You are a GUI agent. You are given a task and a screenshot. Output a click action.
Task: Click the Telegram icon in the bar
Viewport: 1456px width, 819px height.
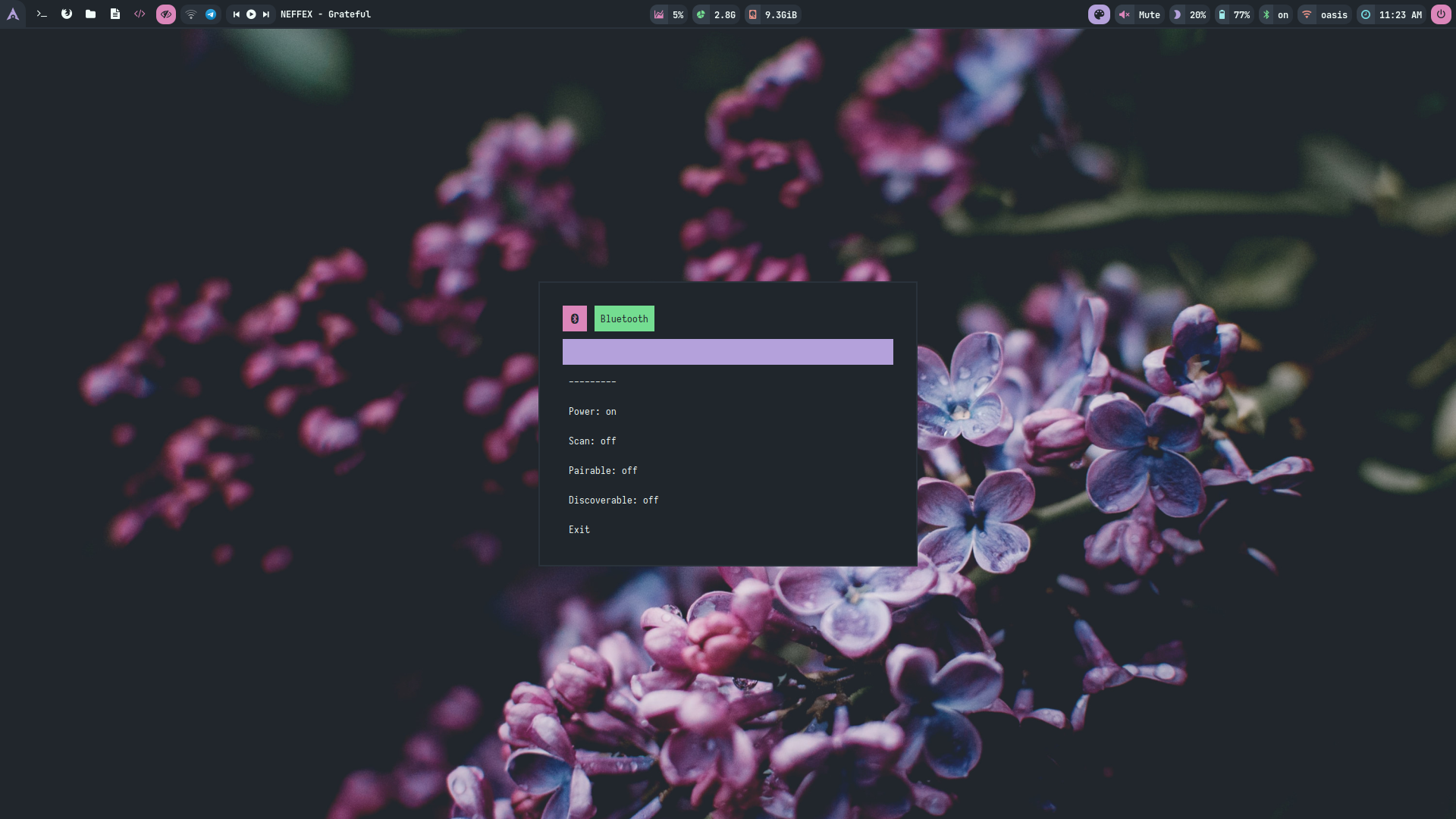211,14
